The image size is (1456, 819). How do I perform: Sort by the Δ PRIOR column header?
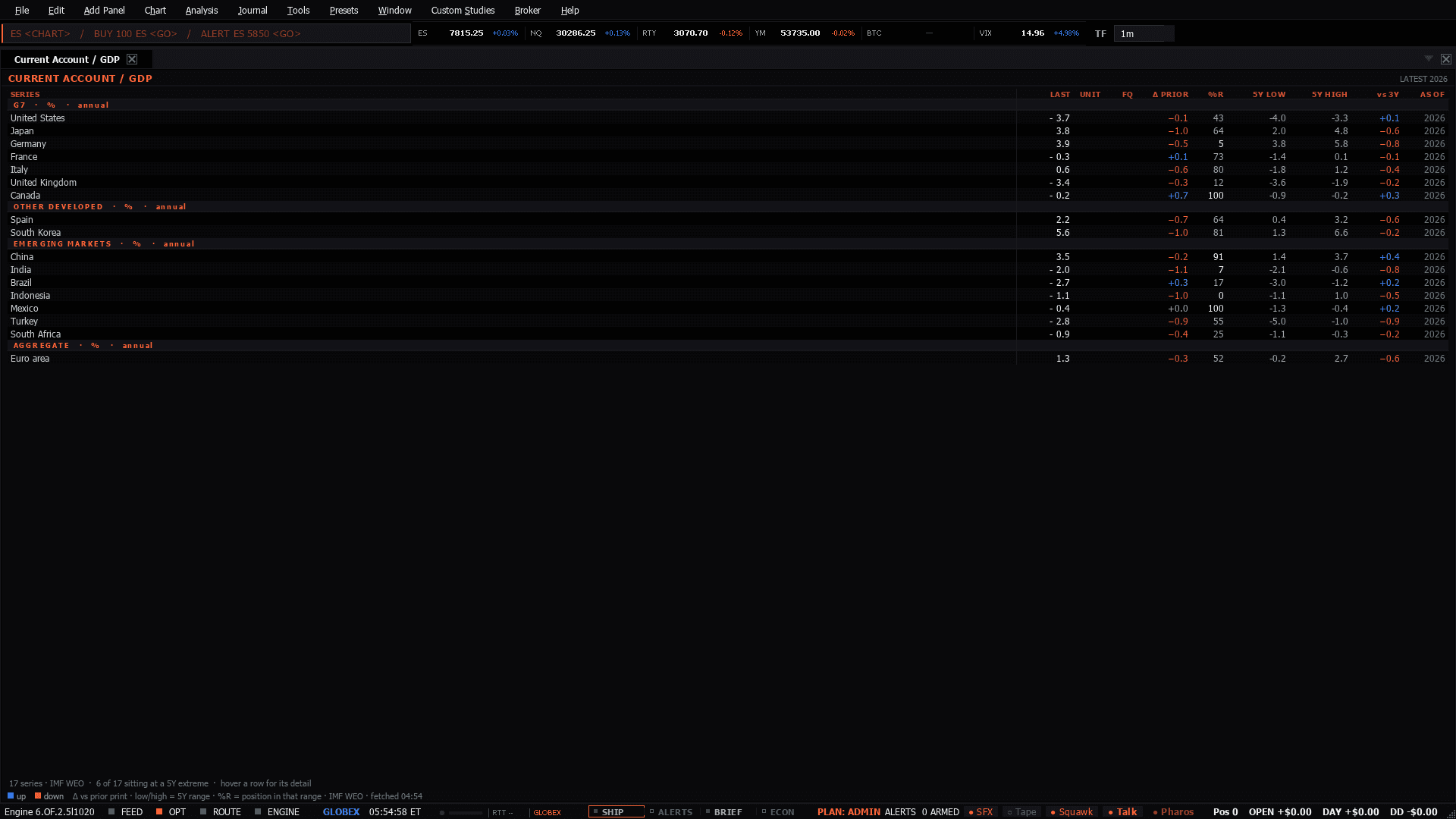[1170, 95]
